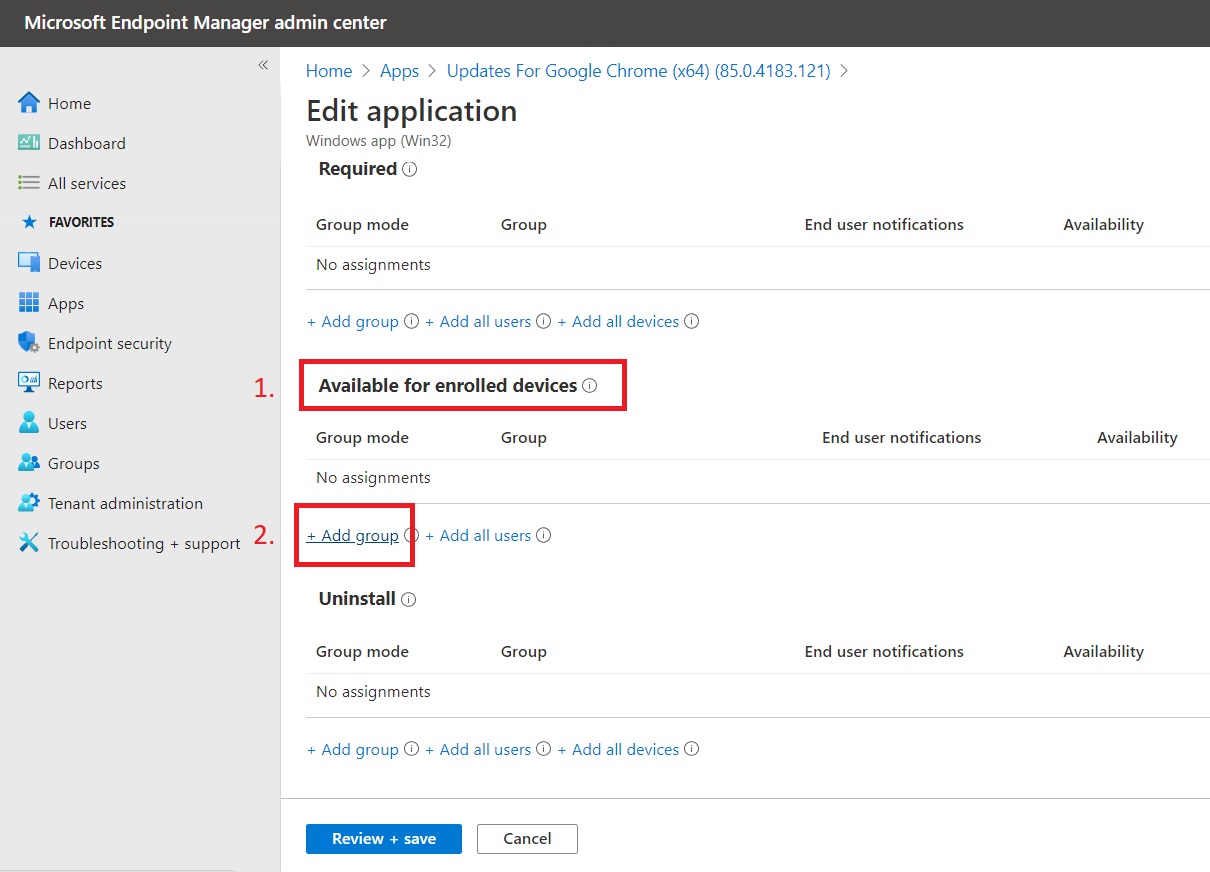Click the Home icon in sidebar
The width and height of the screenshot is (1210, 872).
(x=29, y=103)
